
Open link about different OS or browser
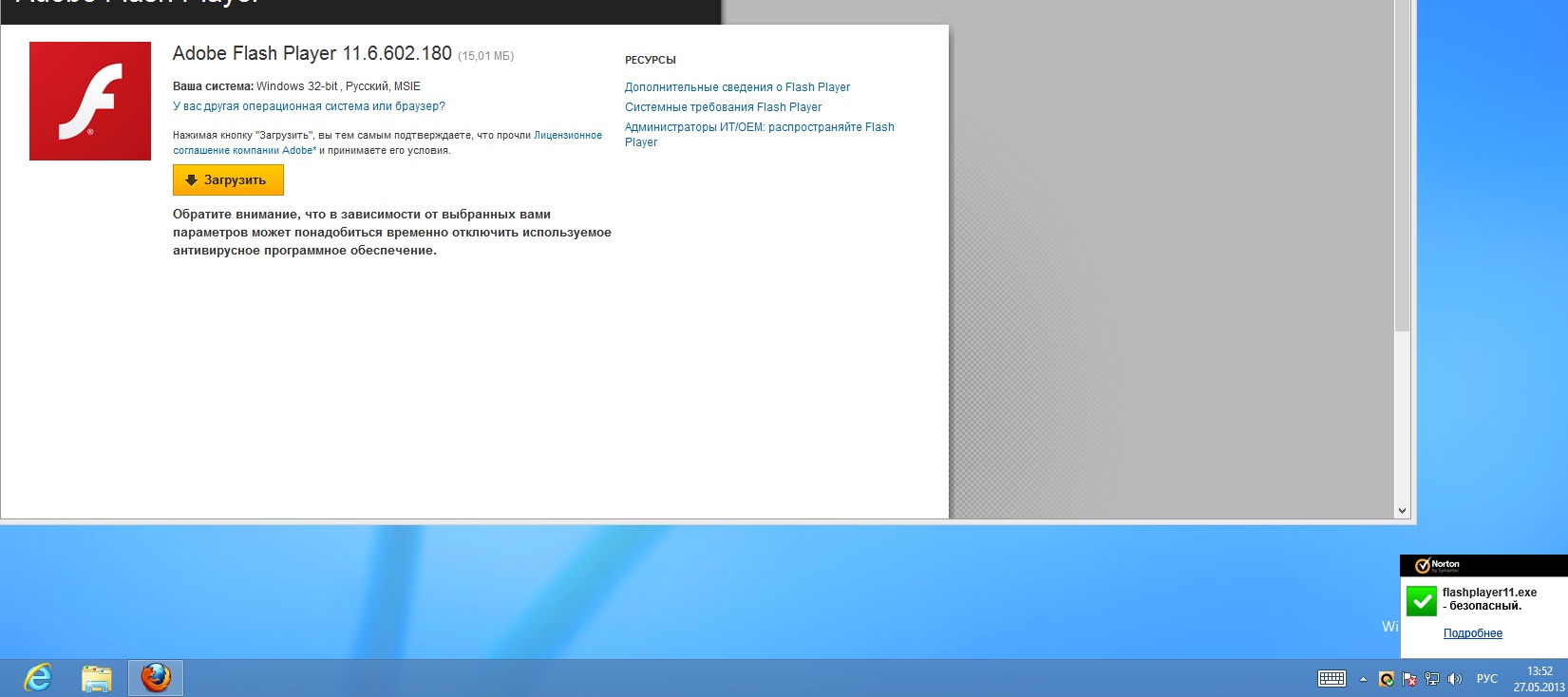pos(309,106)
